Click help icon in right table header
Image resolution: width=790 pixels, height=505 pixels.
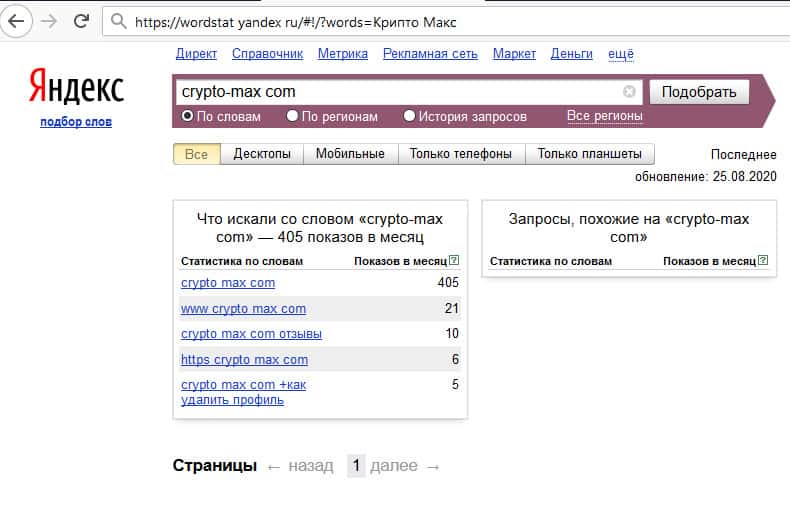point(763,261)
